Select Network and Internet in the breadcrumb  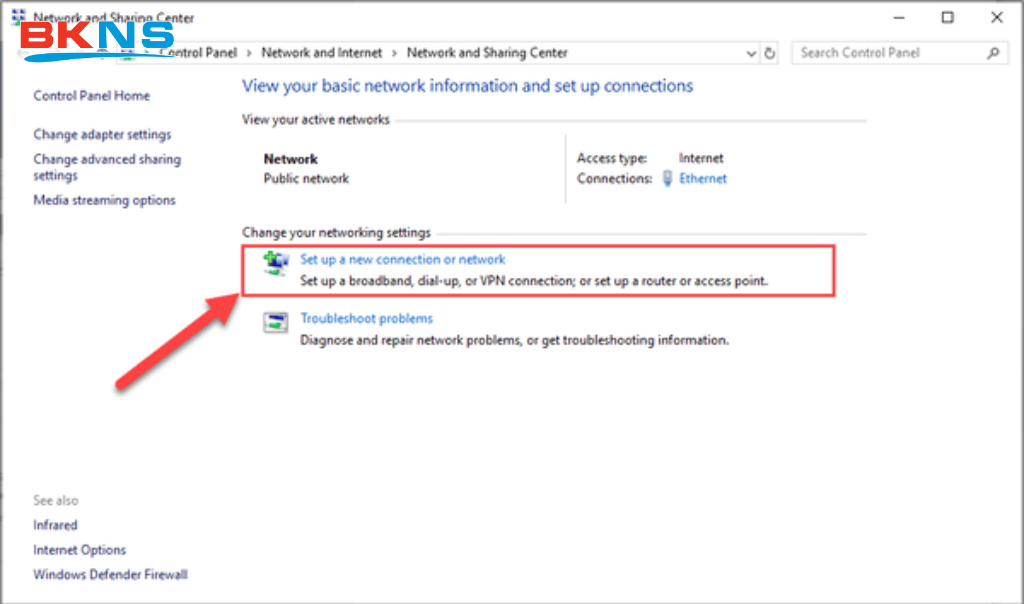pyautogui.click(x=321, y=52)
